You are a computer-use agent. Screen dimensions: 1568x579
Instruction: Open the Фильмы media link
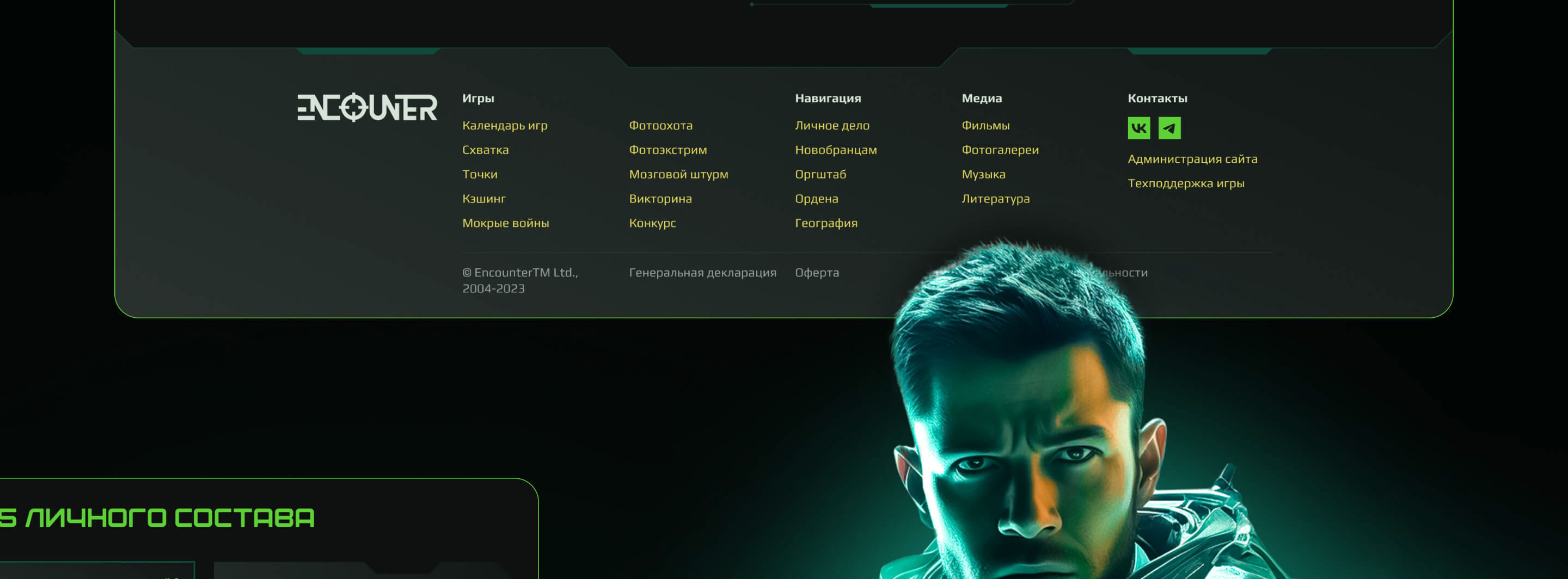pos(985,125)
